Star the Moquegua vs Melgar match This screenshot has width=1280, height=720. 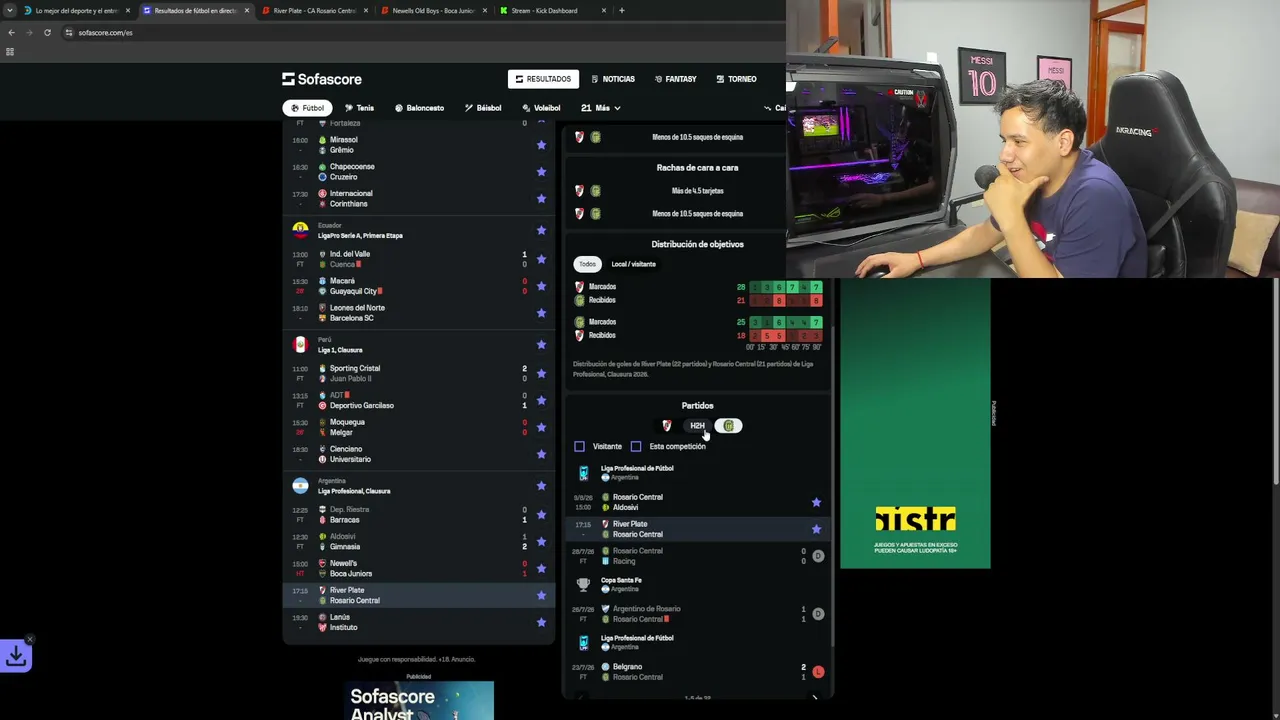(x=541, y=427)
